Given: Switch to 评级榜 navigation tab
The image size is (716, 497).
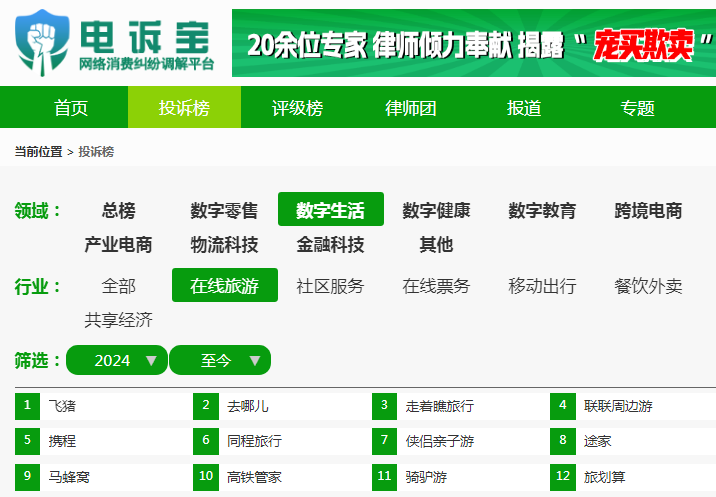Looking at the screenshot, I should pyautogui.click(x=297, y=108).
